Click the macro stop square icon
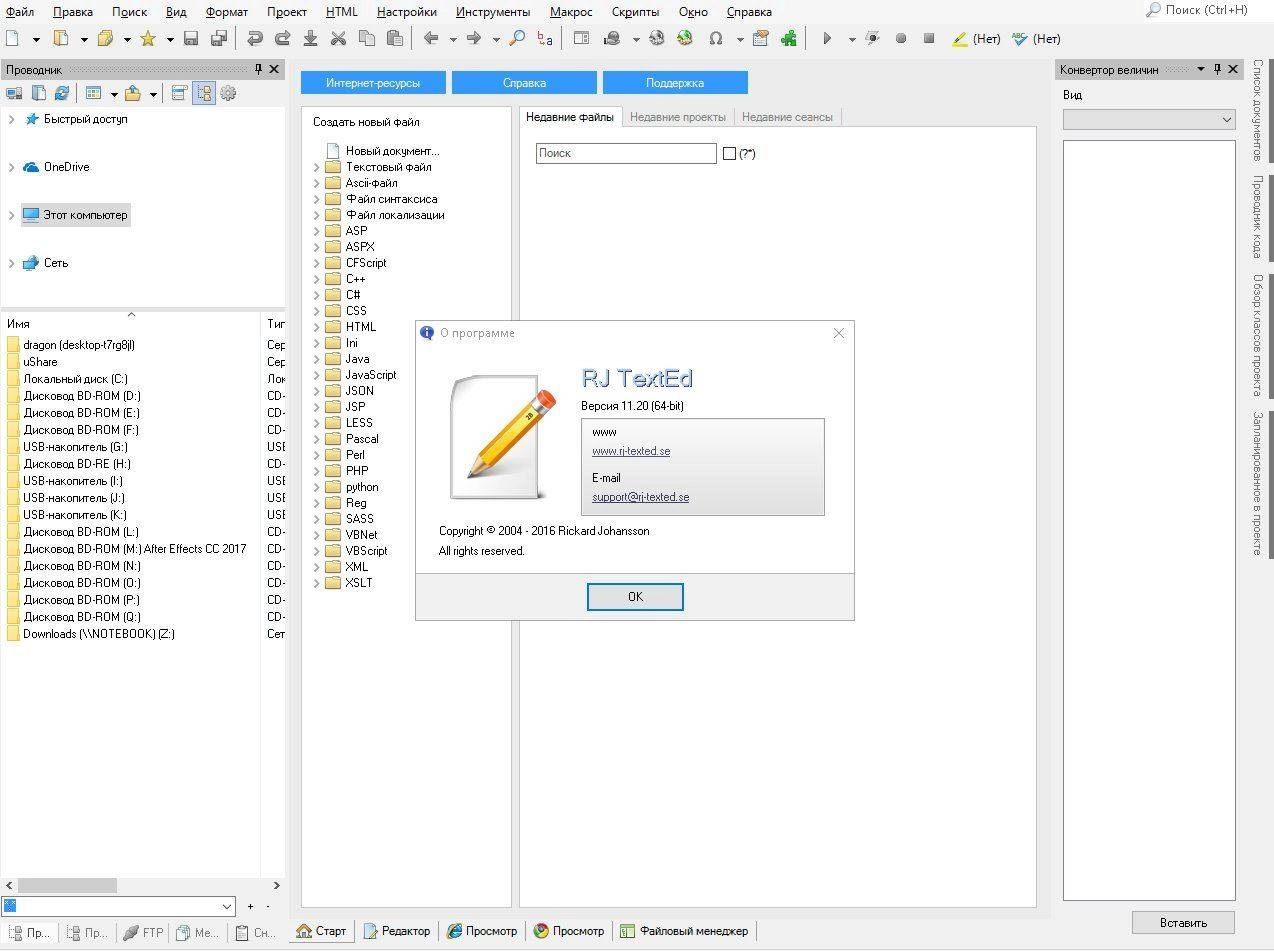The width and height of the screenshot is (1274, 951). coord(929,39)
